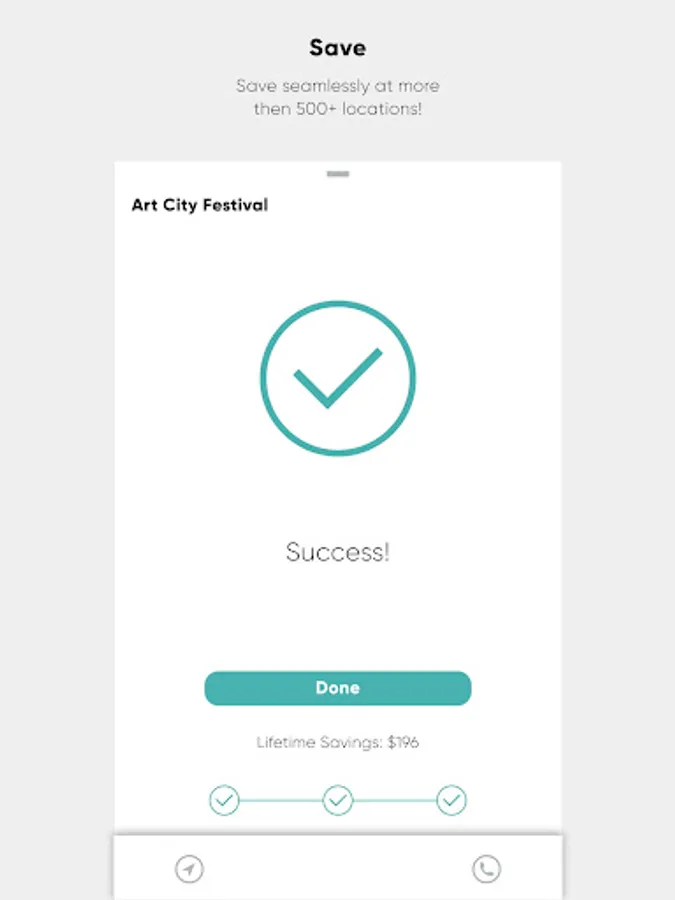675x900 pixels.
Task: Click the Success! message text
Action: (338, 552)
